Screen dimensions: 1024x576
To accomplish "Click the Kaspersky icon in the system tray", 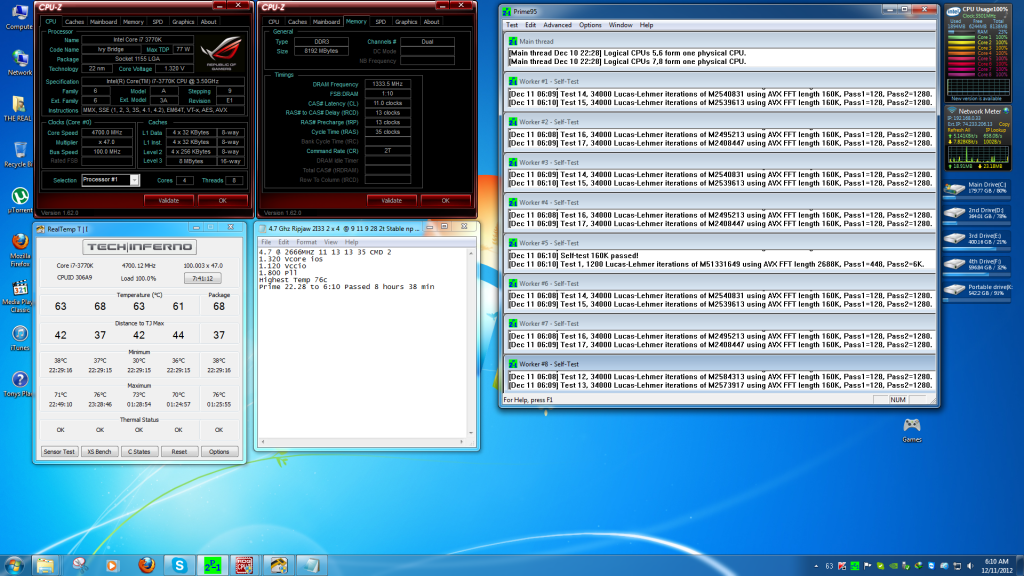I will click(842, 566).
